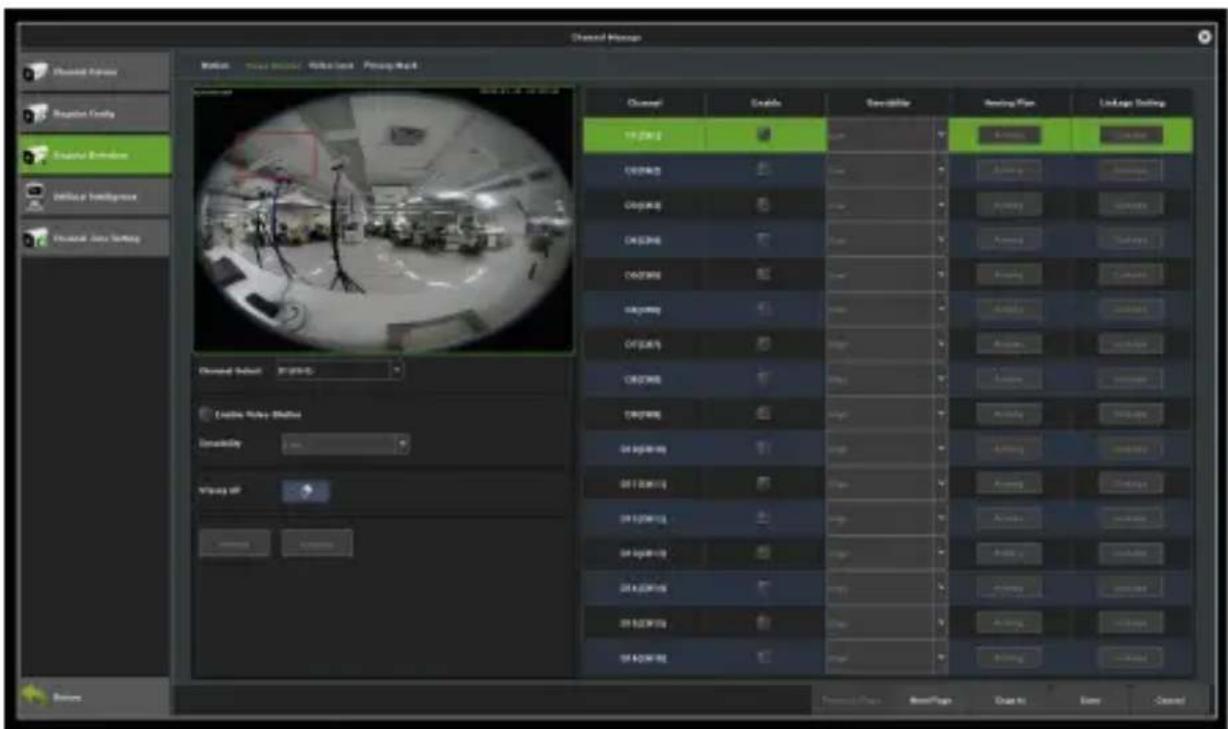Expand the Sensitivity dropdown in the first channel row

click(887, 134)
